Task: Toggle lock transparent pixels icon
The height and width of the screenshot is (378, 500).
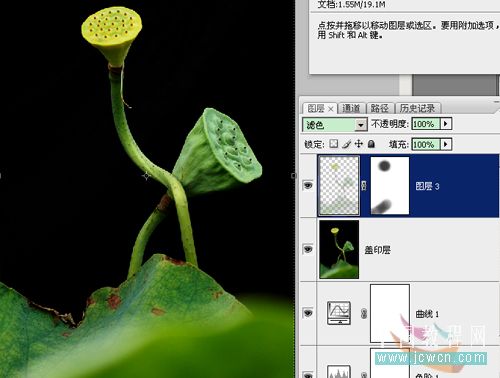Action: pyautogui.click(x=333, y=144)
